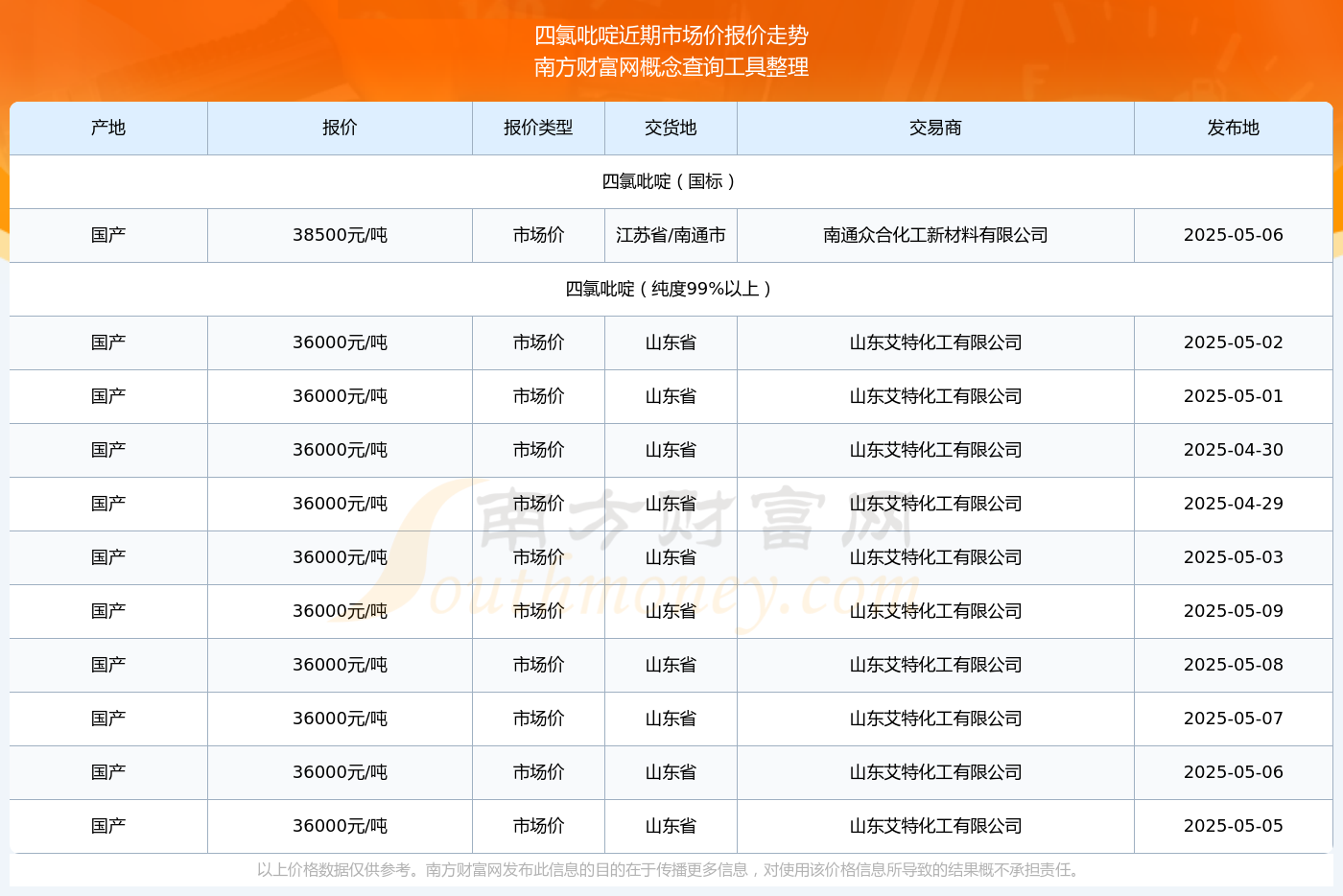Image resolution: width=1343 pixels, height=896 pixels.
Task: Click the date 2025-05-05
Action: click(1233, 826)
